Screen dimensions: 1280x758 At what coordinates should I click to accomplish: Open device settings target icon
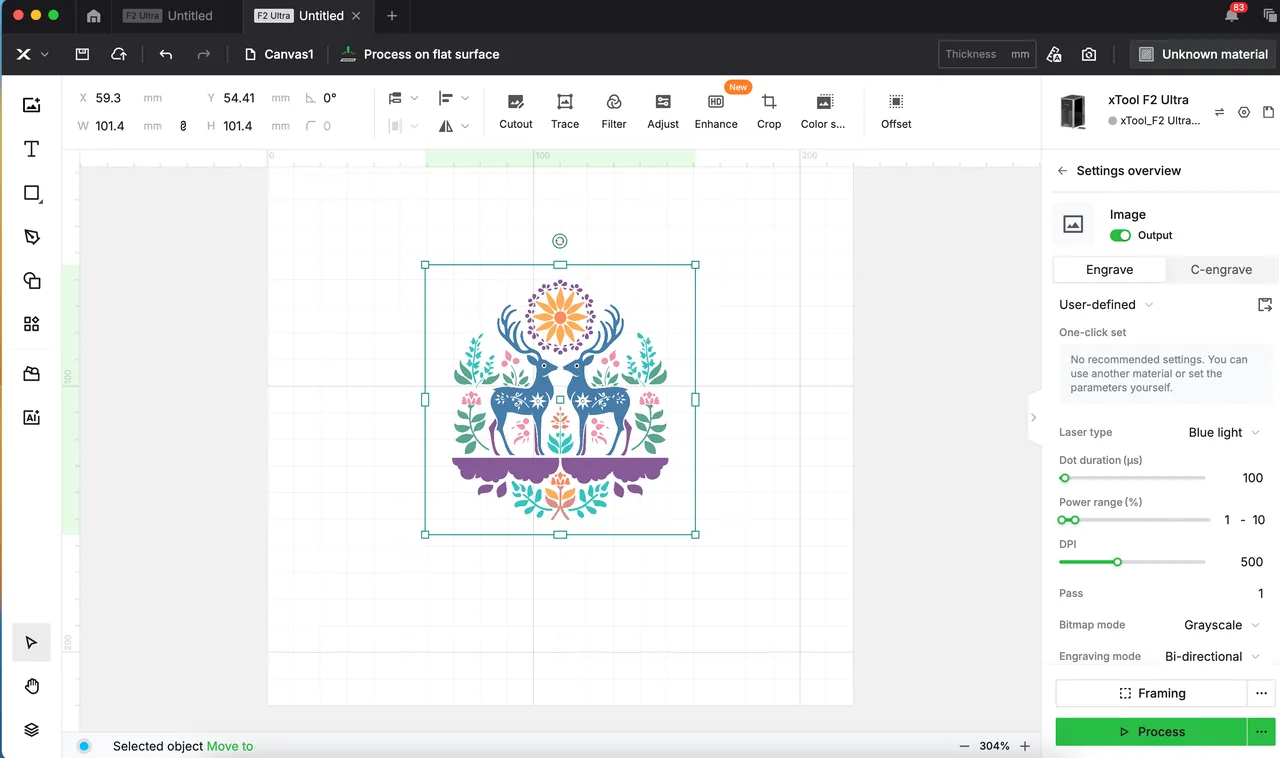[x=1244, y=112]
